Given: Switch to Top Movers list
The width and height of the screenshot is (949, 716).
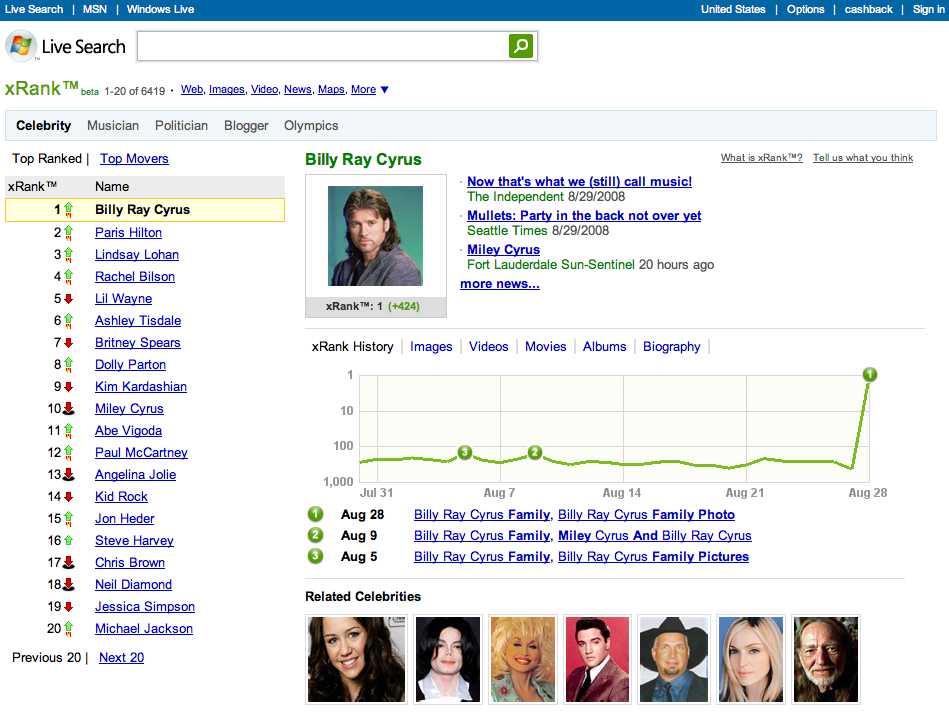Looking at the screenshot, I should [134, 159].
